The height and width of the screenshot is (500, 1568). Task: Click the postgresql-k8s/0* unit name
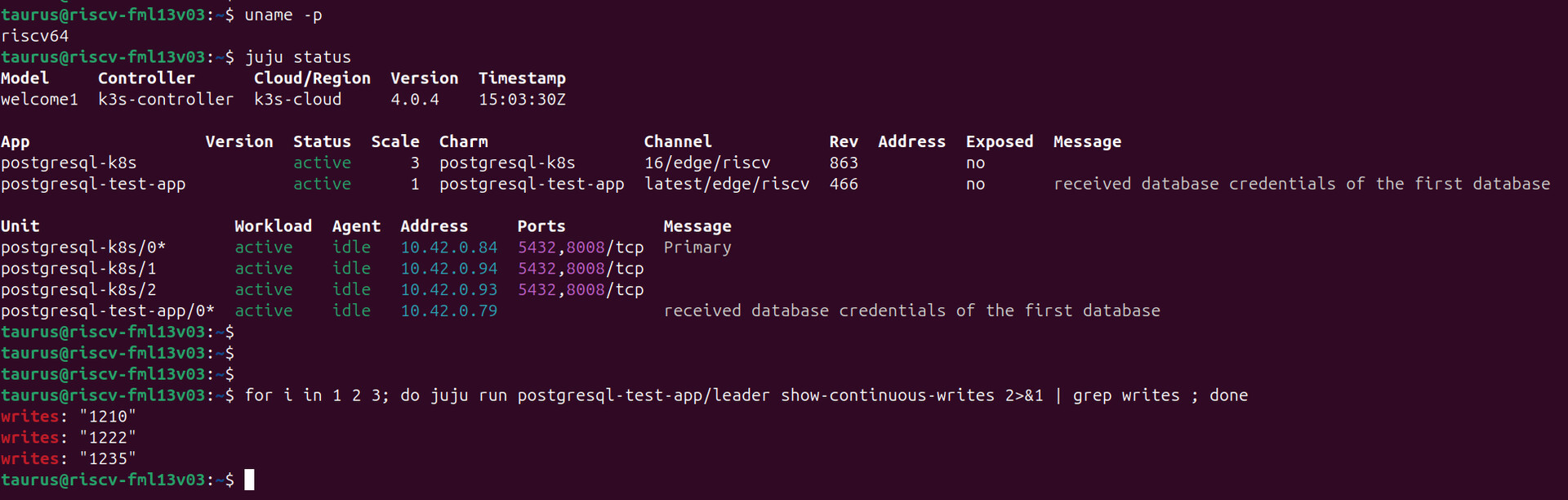[83, 248]
